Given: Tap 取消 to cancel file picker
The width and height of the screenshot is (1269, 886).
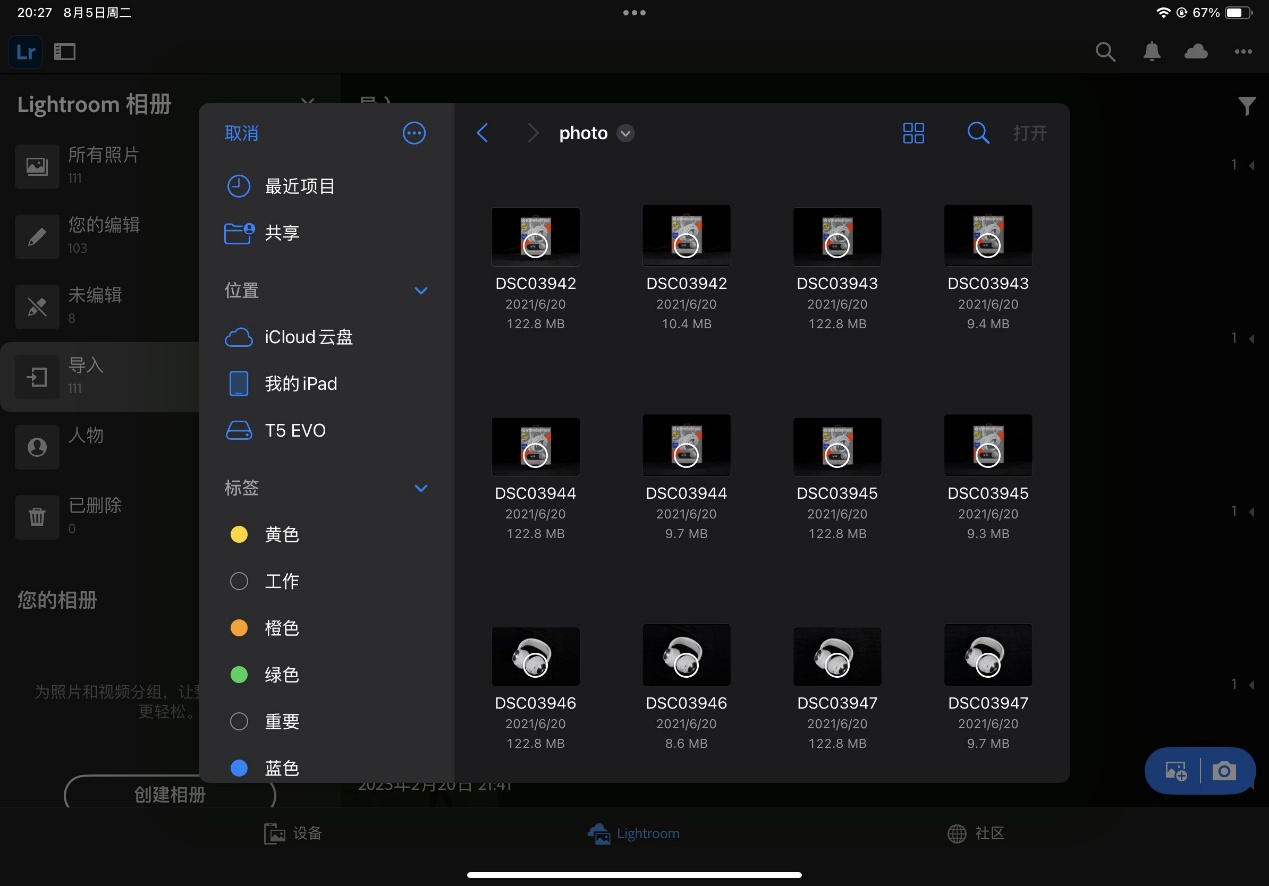Looking at the screenshot, I should click(242, 133).
